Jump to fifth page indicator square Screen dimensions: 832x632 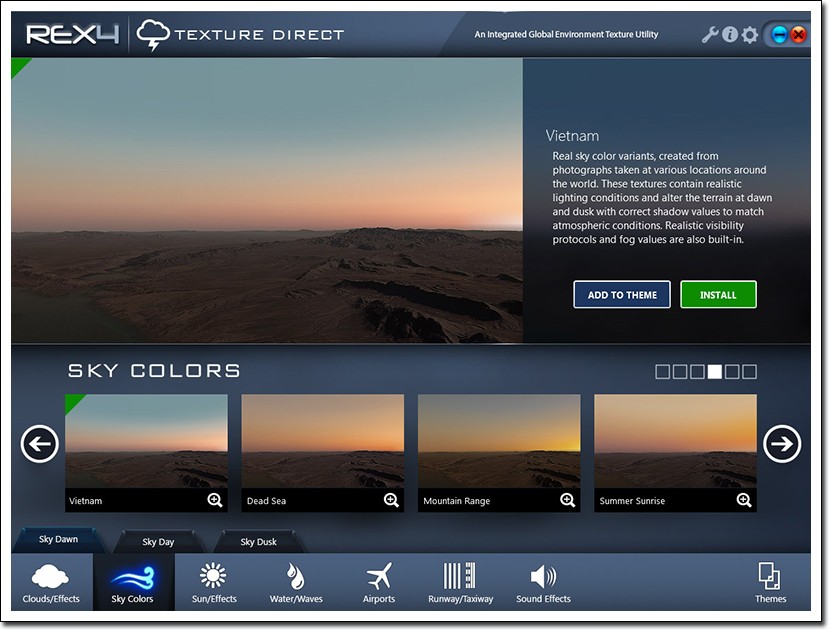pos(732,372)
